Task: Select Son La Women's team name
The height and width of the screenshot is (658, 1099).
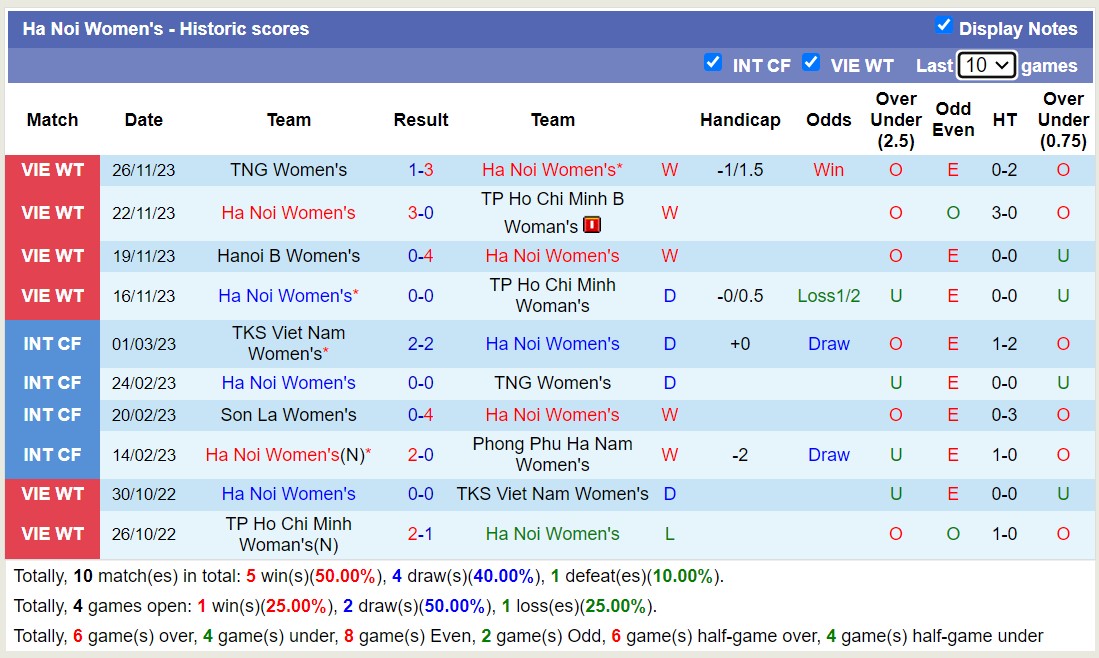Action: click(288, 415)
